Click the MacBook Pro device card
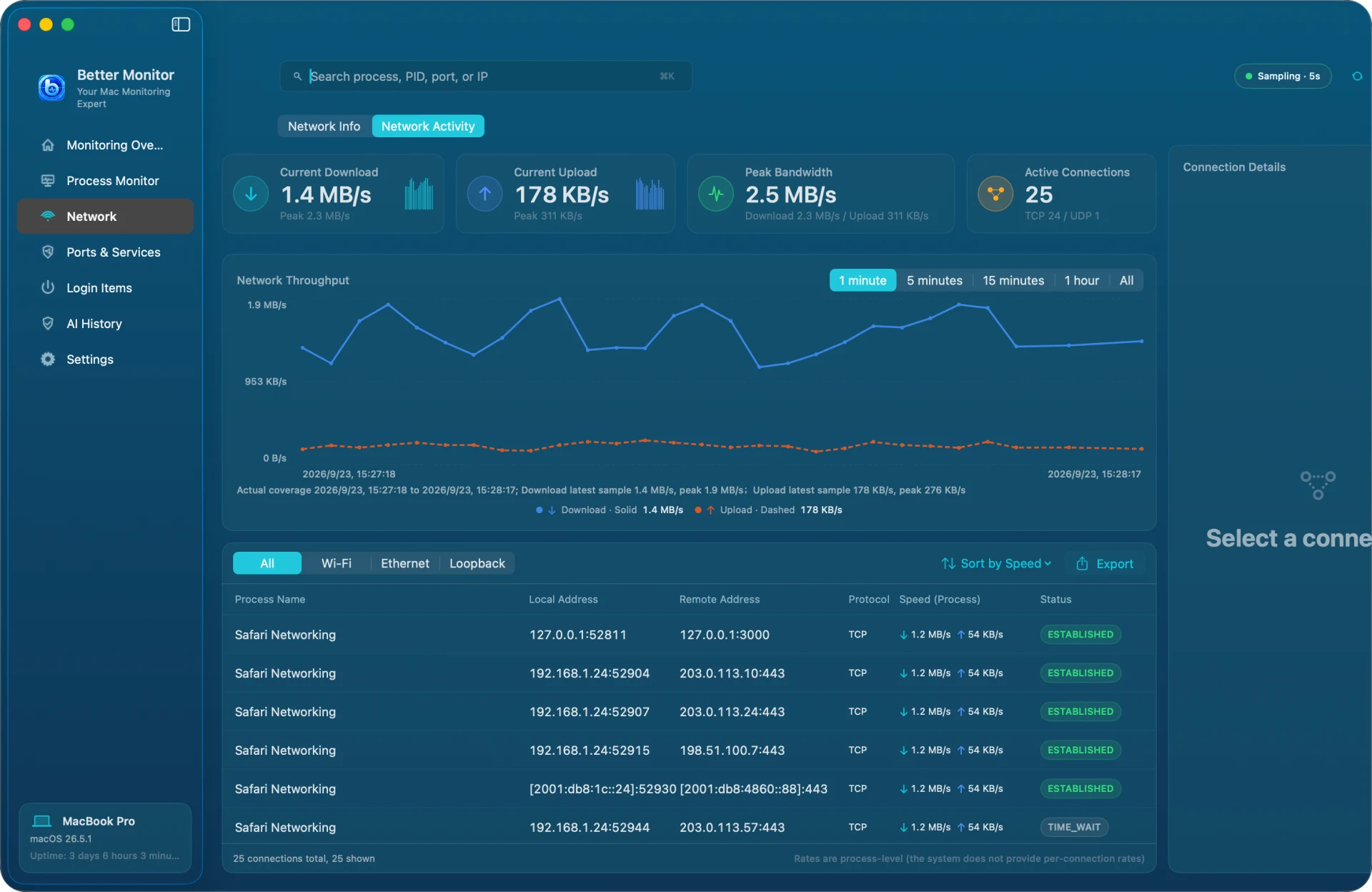 [105, 838]
